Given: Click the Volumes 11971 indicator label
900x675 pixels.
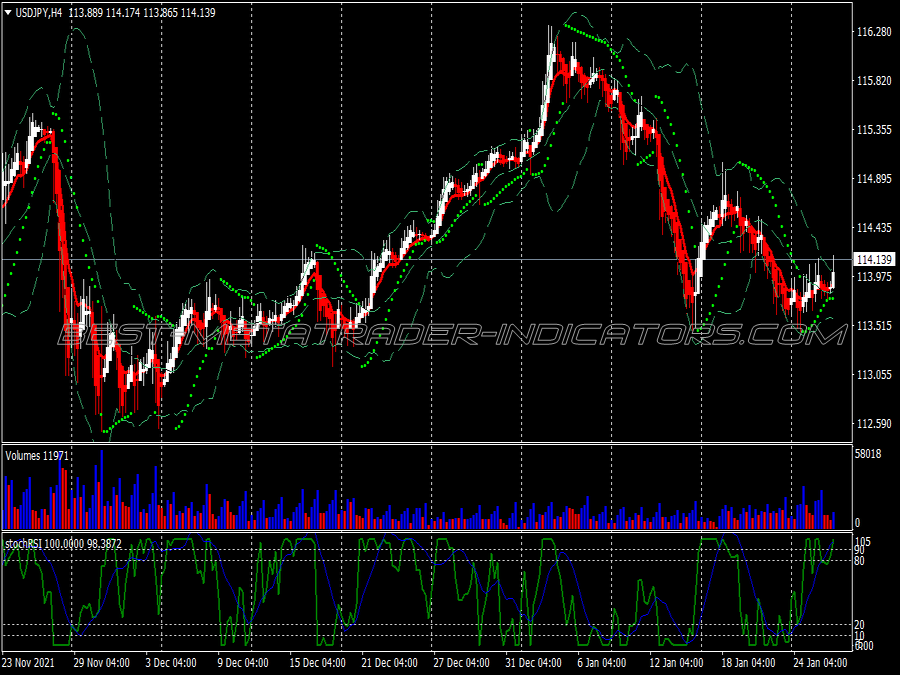Looking at the screenshot, I should 37,456.
